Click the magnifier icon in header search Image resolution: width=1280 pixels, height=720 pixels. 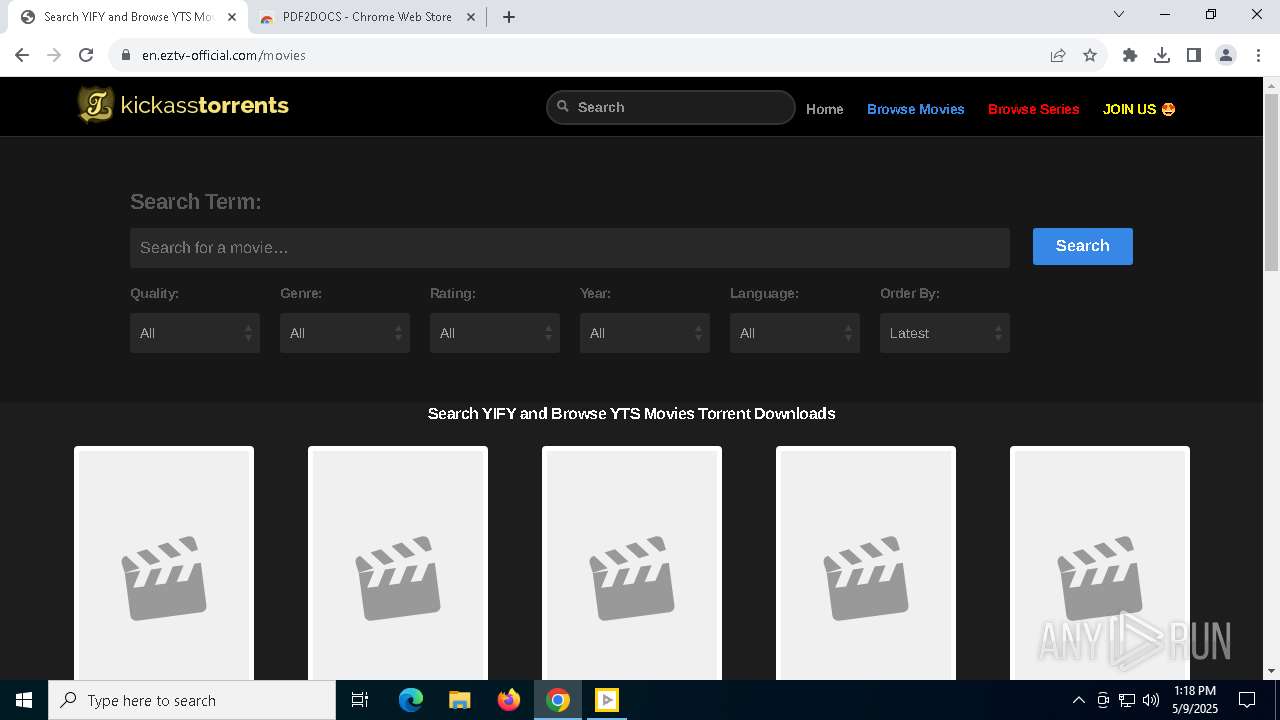click(x=563, y=106)
